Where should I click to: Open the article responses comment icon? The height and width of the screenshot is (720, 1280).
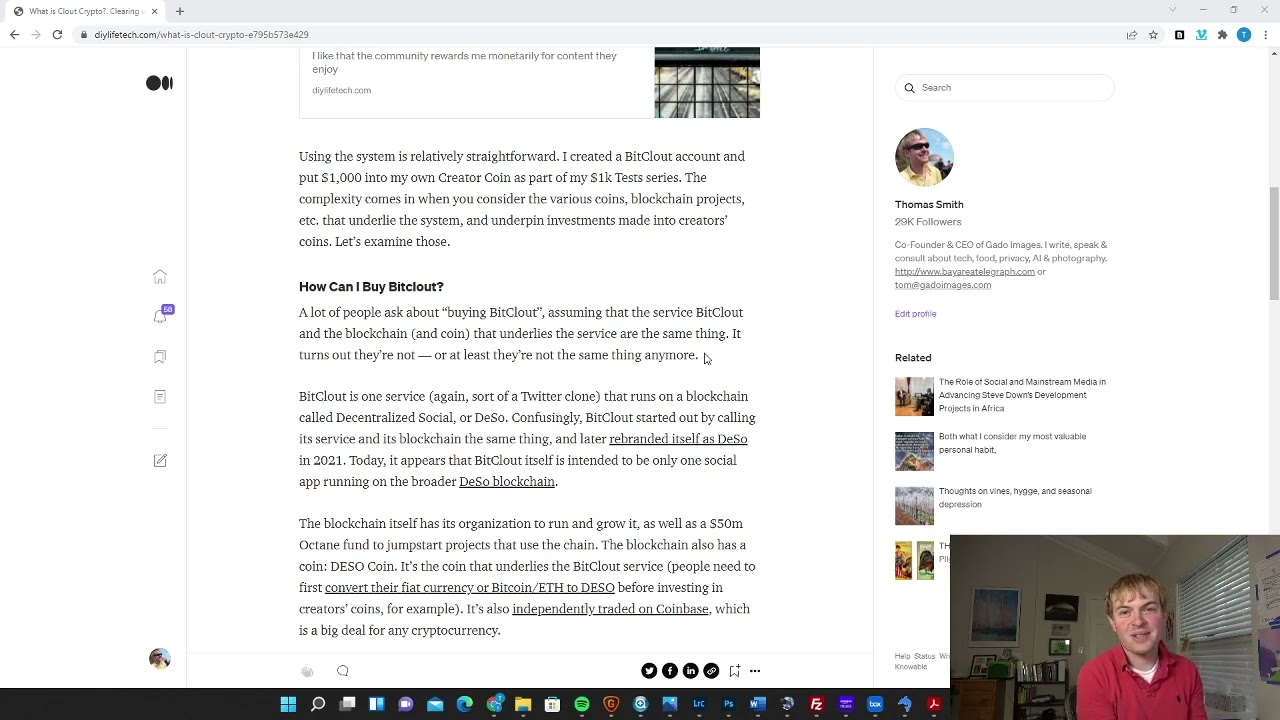(x=342, y=671)
